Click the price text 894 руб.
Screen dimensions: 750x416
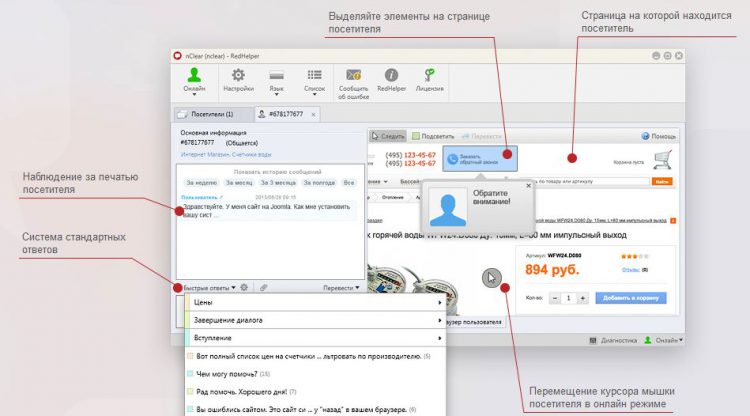(x=552, y=270)
